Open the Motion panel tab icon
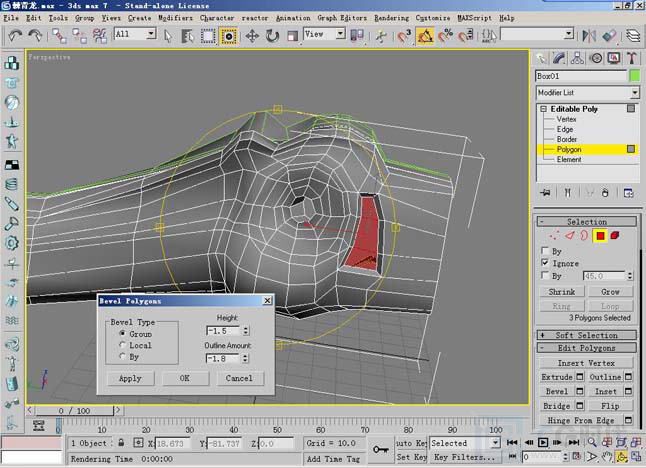This screenshot has height=468, width=646. (x=596, y=58)
